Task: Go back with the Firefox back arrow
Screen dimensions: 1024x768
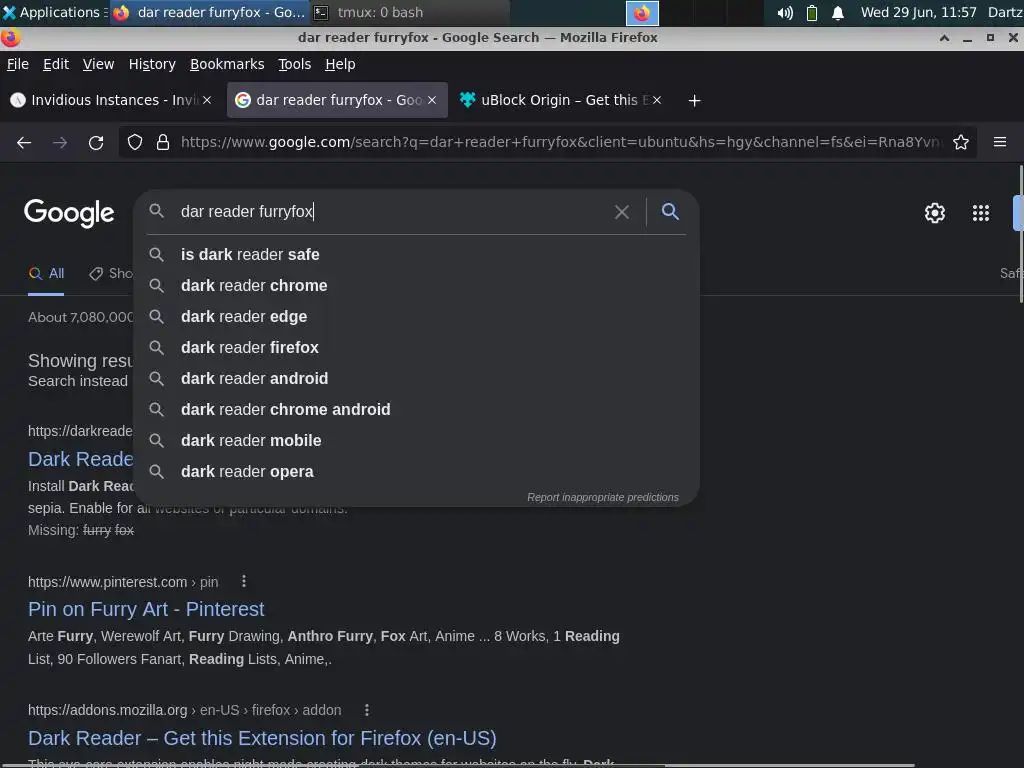Action: tap(24, 142)
